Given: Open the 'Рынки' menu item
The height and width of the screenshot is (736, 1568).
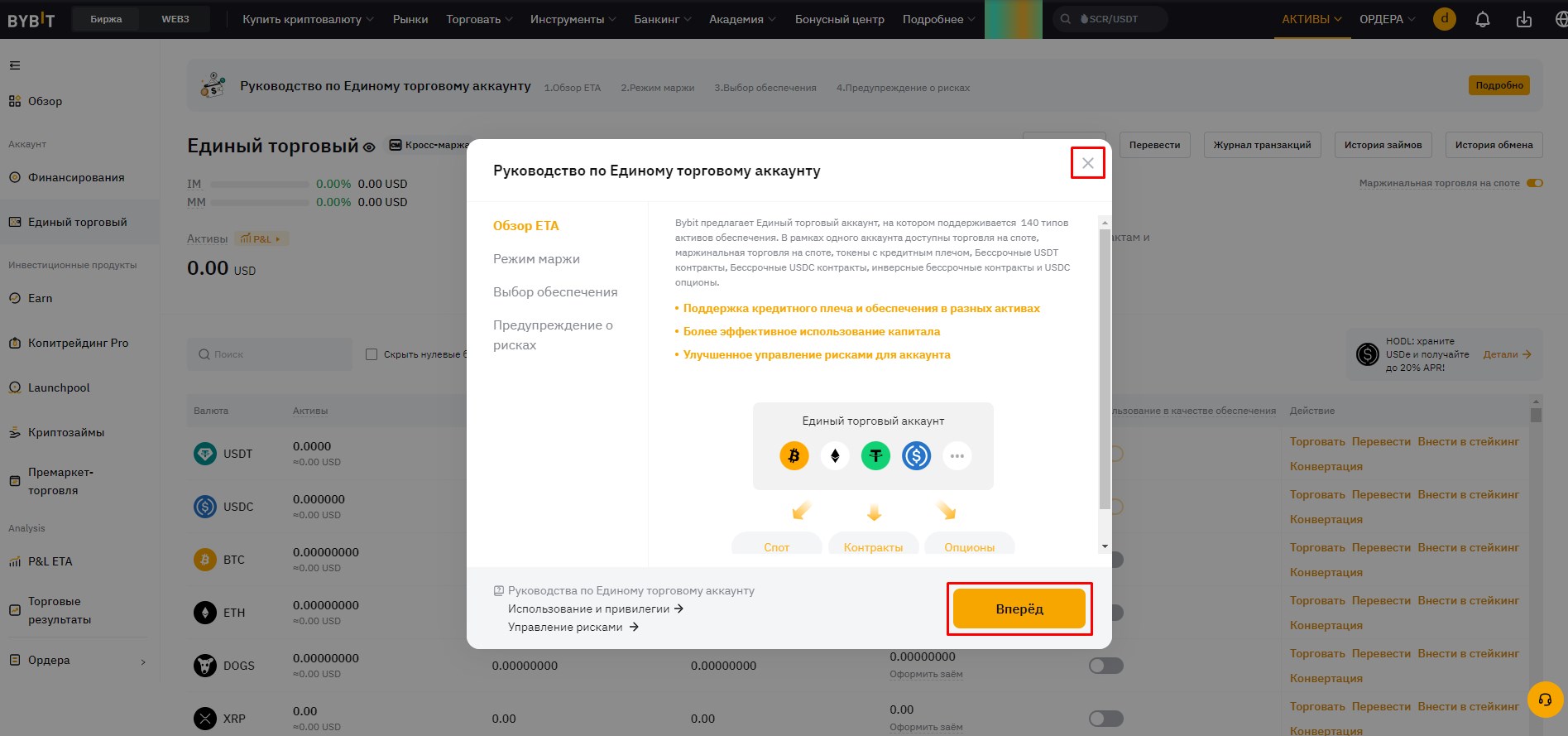Looking at the screenshot, I should point(410,19).
